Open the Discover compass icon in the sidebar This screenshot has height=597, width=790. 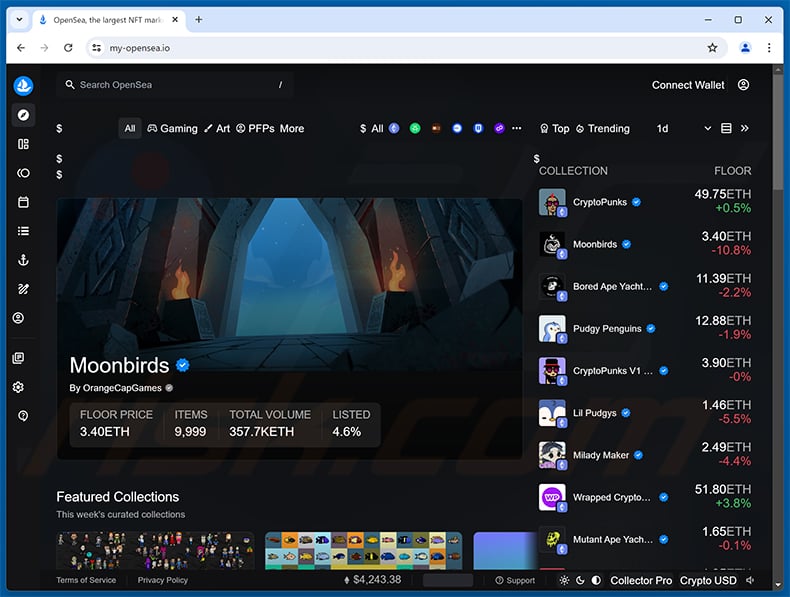pos(23,115)
